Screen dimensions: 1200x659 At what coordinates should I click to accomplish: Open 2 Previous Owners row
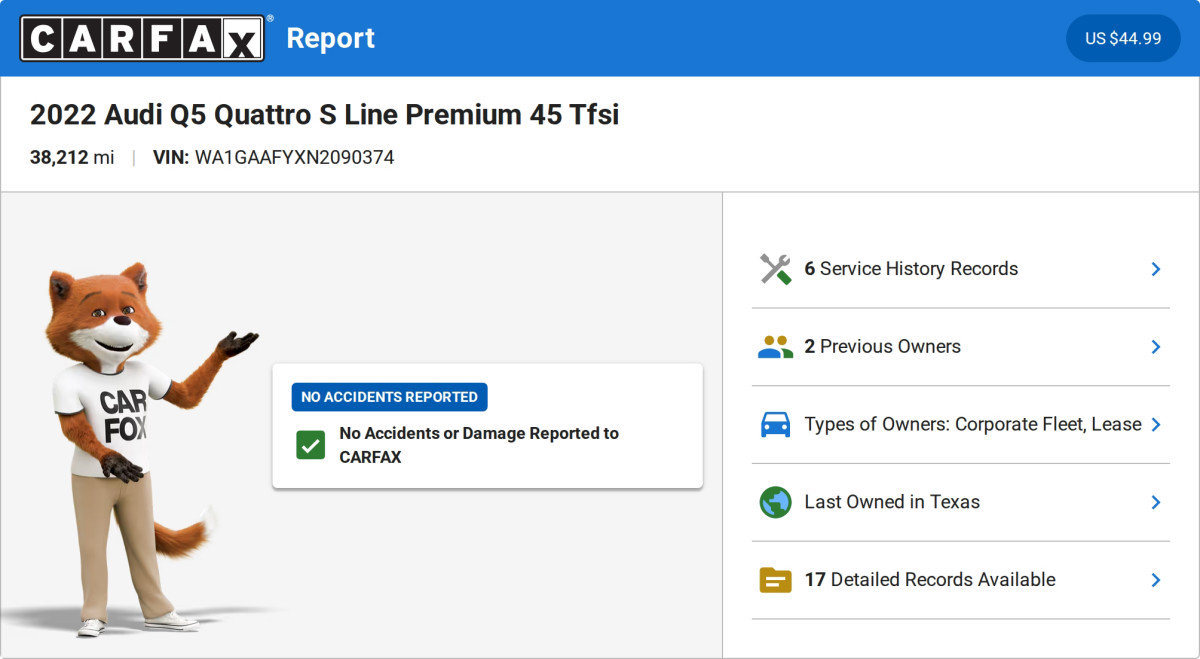tap(960, 347)
